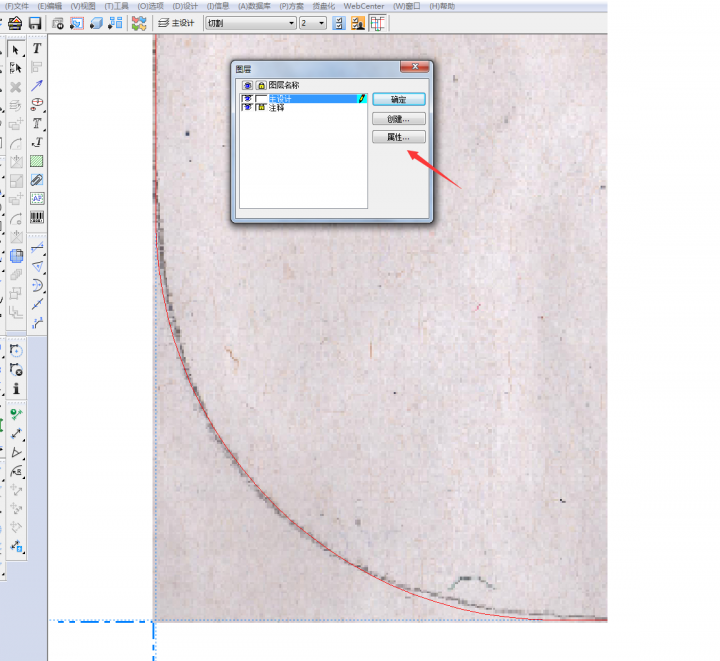
Task: Click the green hatch fill tool
Action: (x=37, y=161)
